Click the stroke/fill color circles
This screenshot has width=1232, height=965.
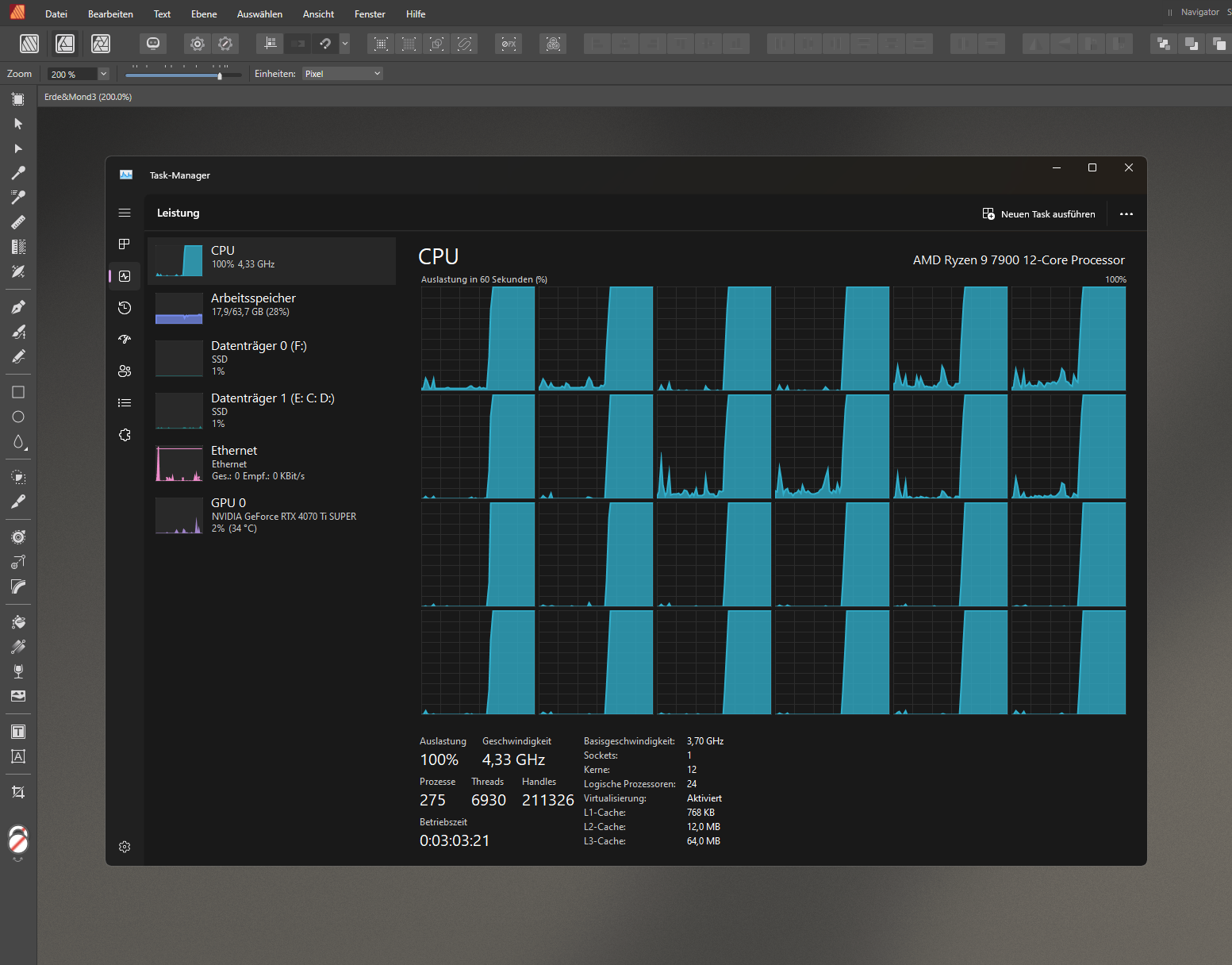point(18,840)
